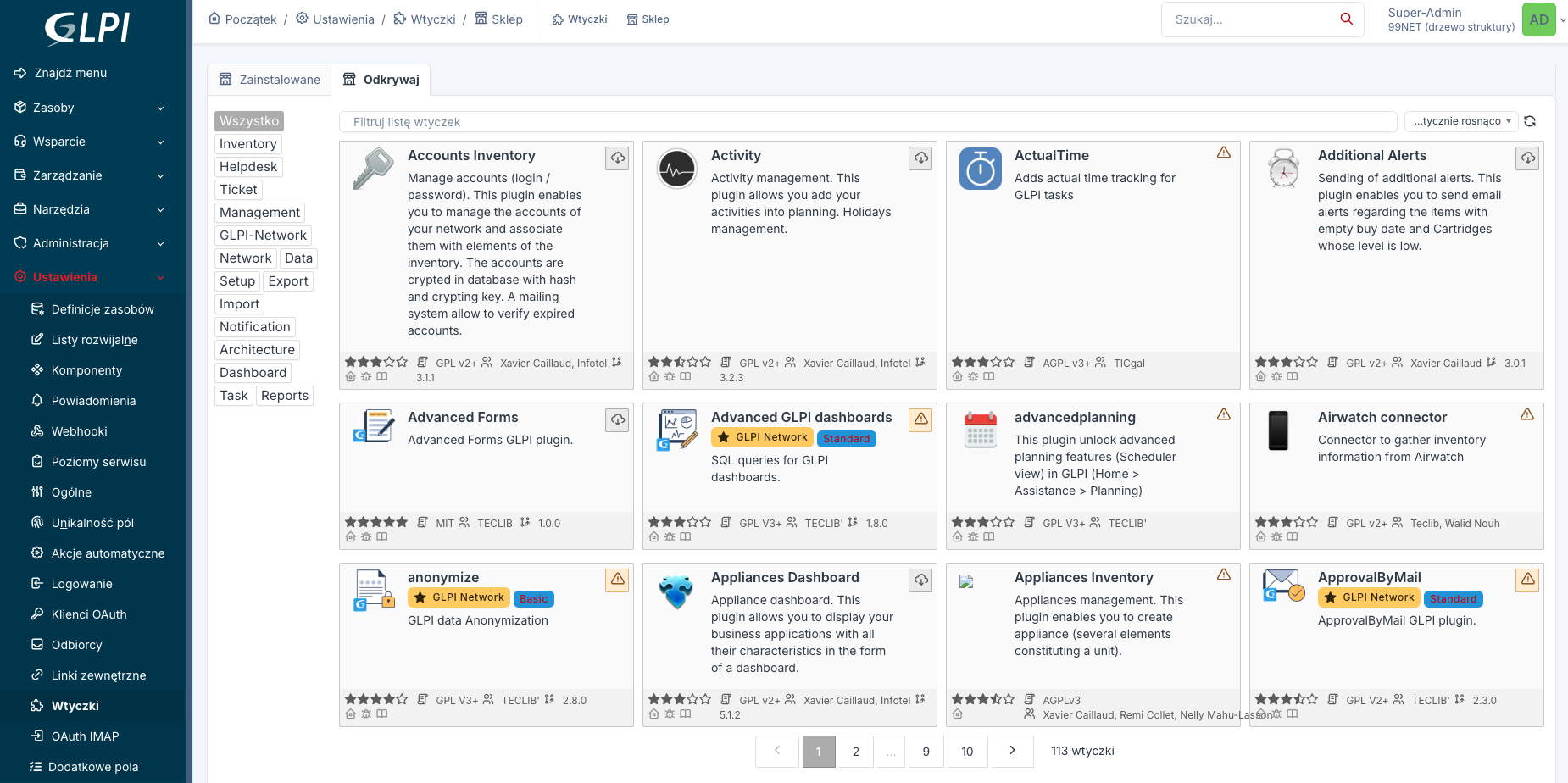This screenshot has width=1568, height=783.
Task: Click the search magnifier icon
Action: (x=1346, y=19)
